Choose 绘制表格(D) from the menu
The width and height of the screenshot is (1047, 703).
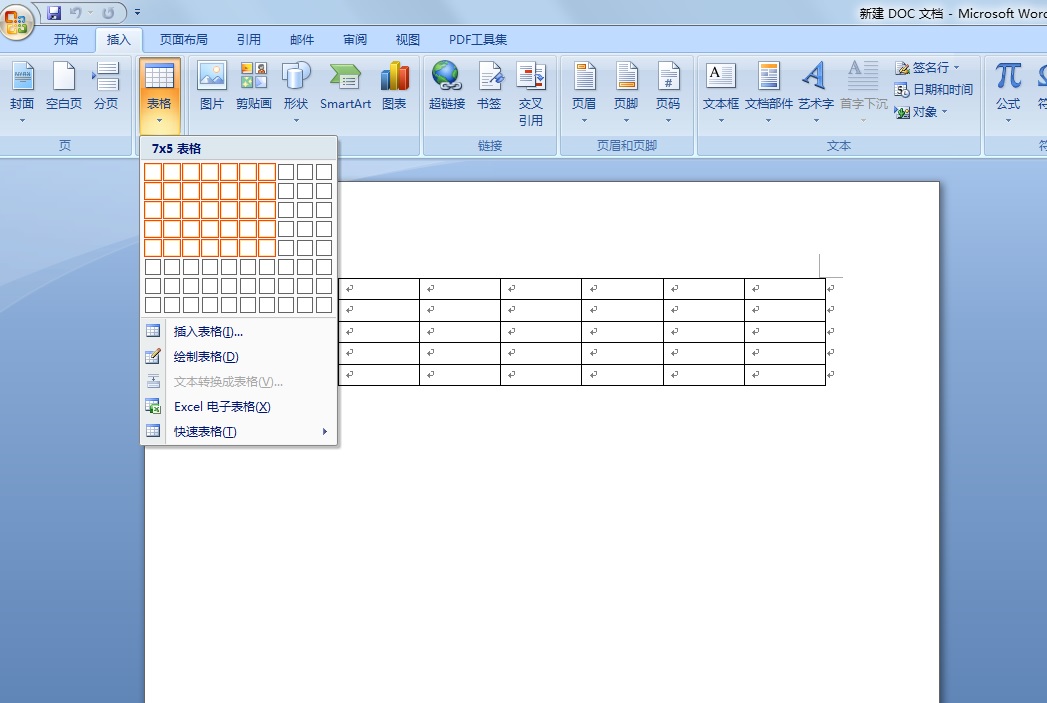point(238,357)
